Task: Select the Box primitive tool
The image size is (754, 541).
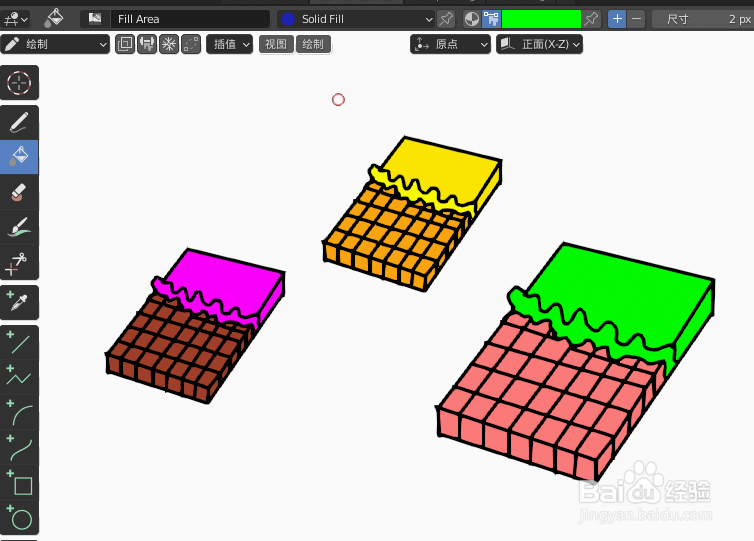Action: click(x=19, y=482)
